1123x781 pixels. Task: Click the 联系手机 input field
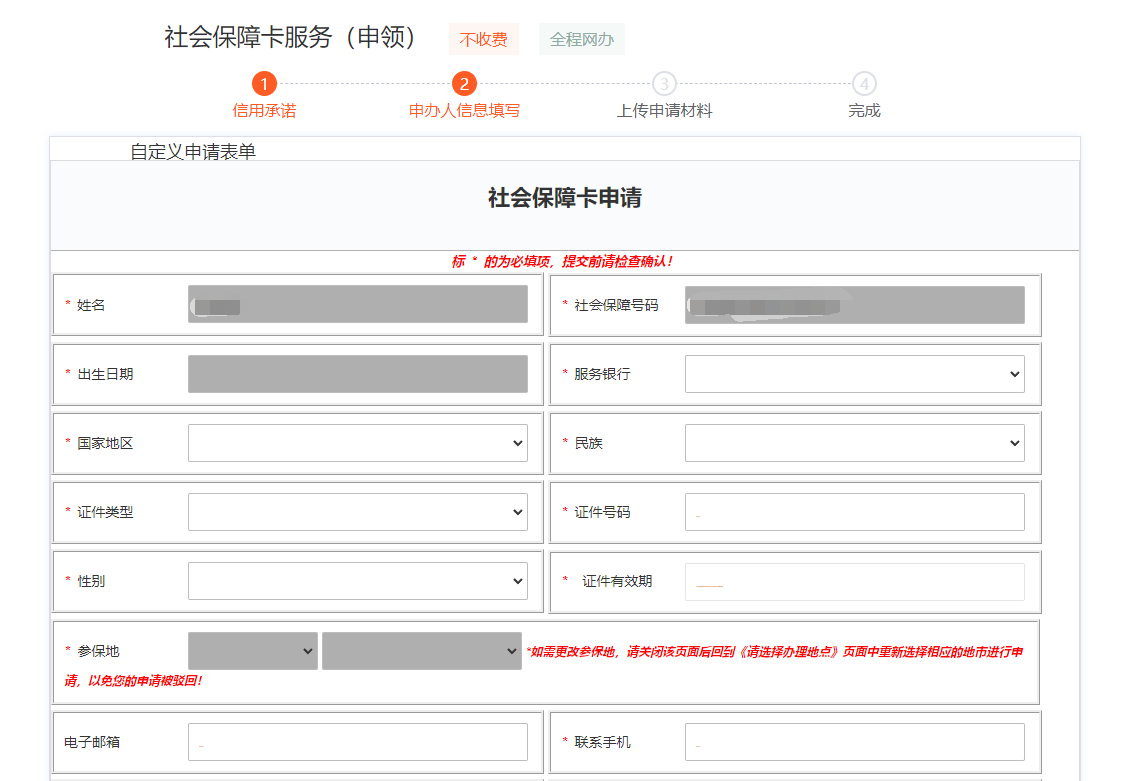tap(854, 742)
